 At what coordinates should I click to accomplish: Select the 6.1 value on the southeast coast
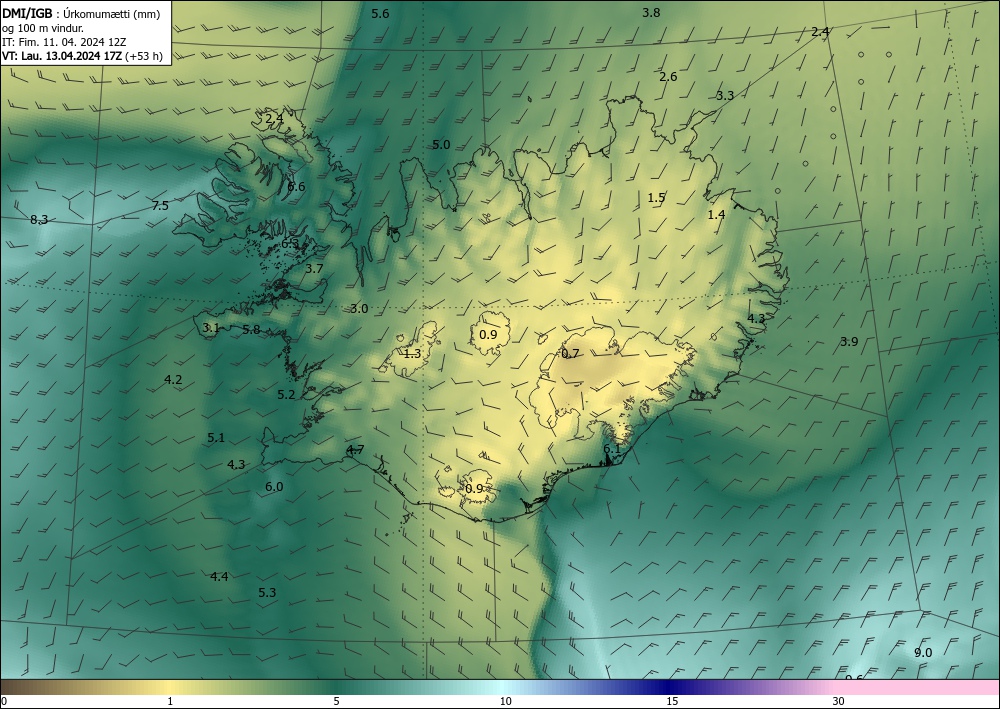point(612,449)
